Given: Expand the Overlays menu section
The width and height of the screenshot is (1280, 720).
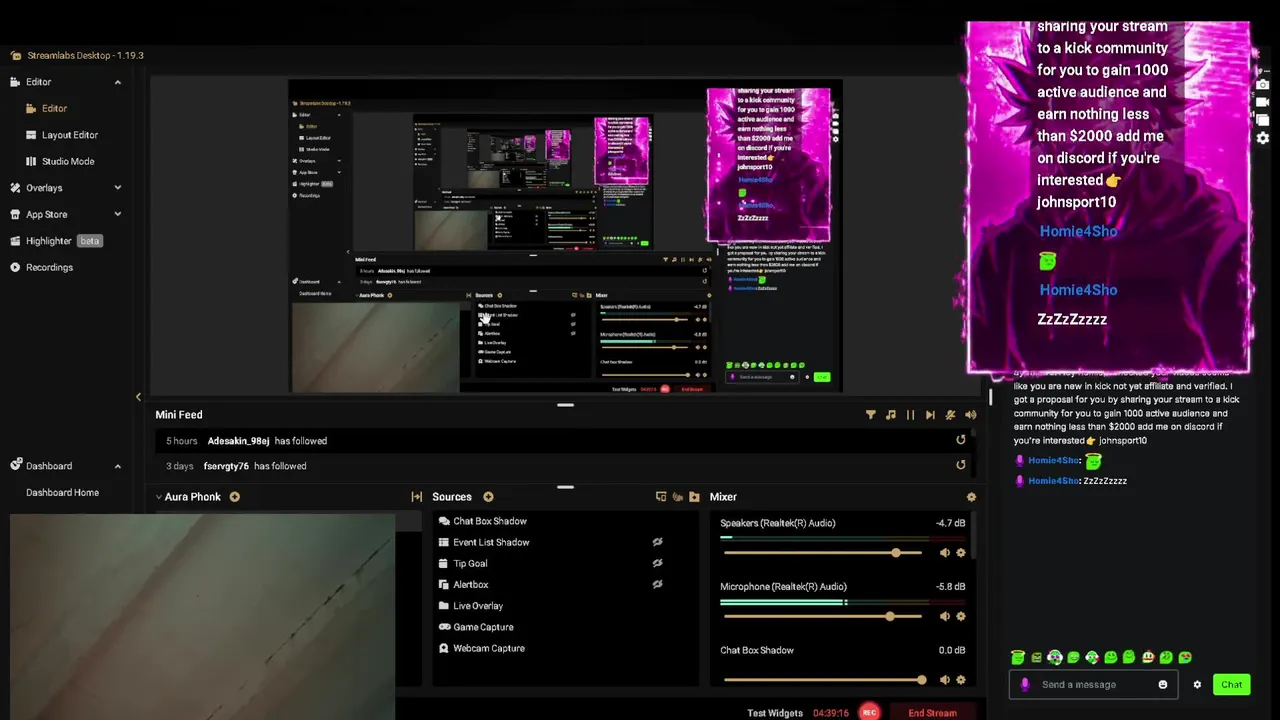Looking at the screenshot, I should 117,188.
